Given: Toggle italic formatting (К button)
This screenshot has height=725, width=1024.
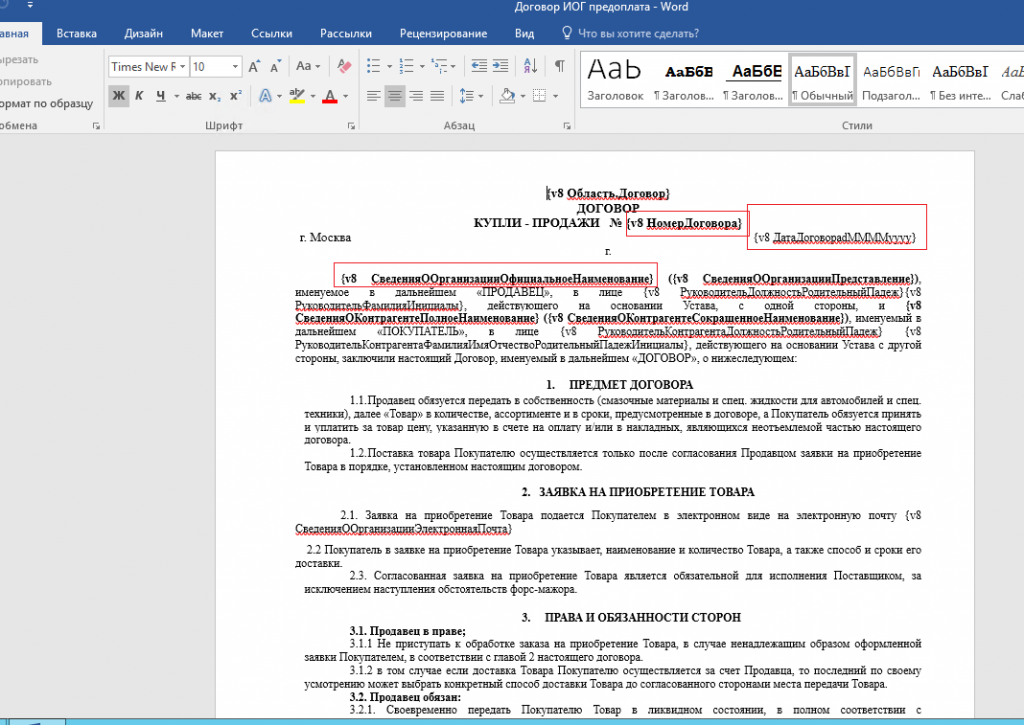Looking at the screenshot, I should [x=141, y=96].
